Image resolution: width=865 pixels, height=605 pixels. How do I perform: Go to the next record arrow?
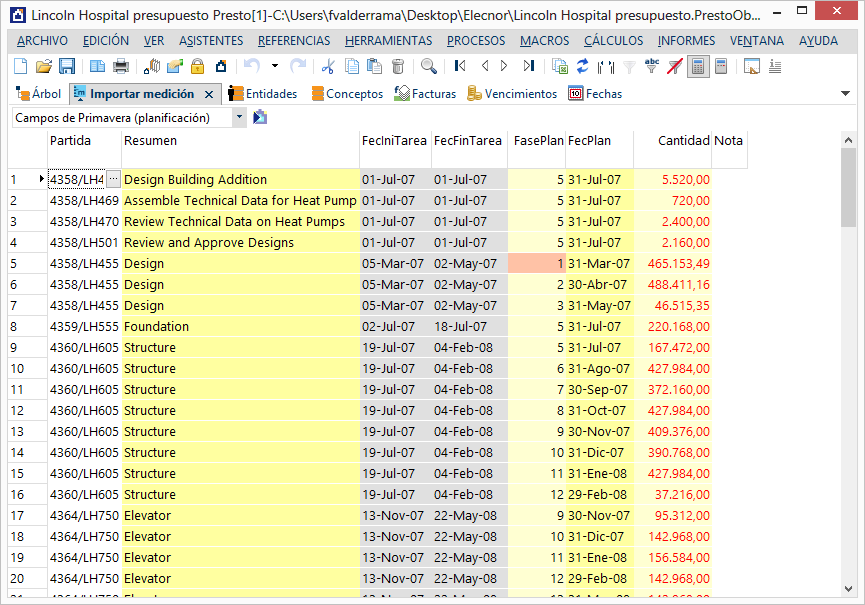(504, 66)
